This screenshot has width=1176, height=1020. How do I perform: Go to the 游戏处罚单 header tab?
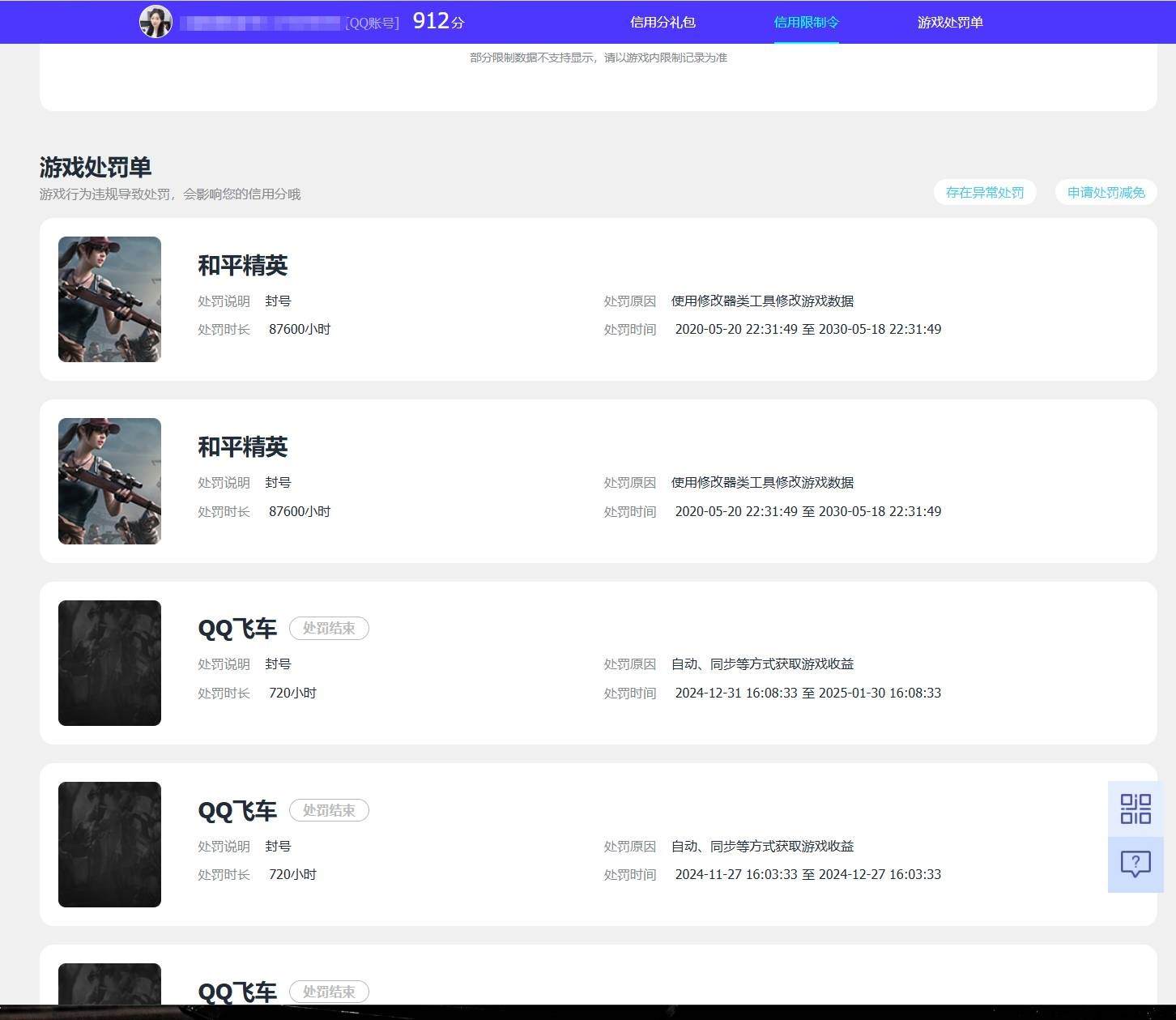pos(950,22)
